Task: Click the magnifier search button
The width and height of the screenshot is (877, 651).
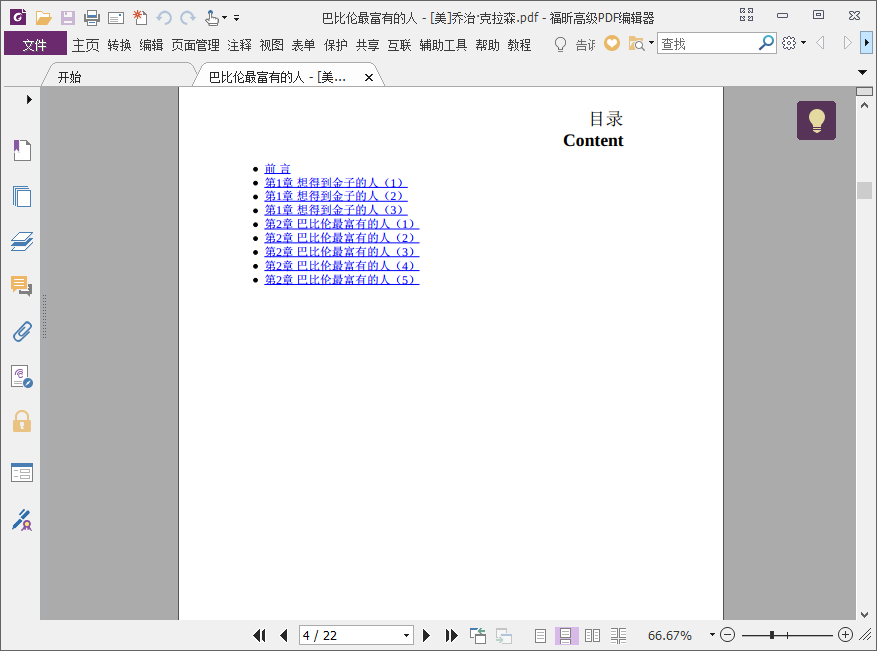Action: (x=766, y=43)
